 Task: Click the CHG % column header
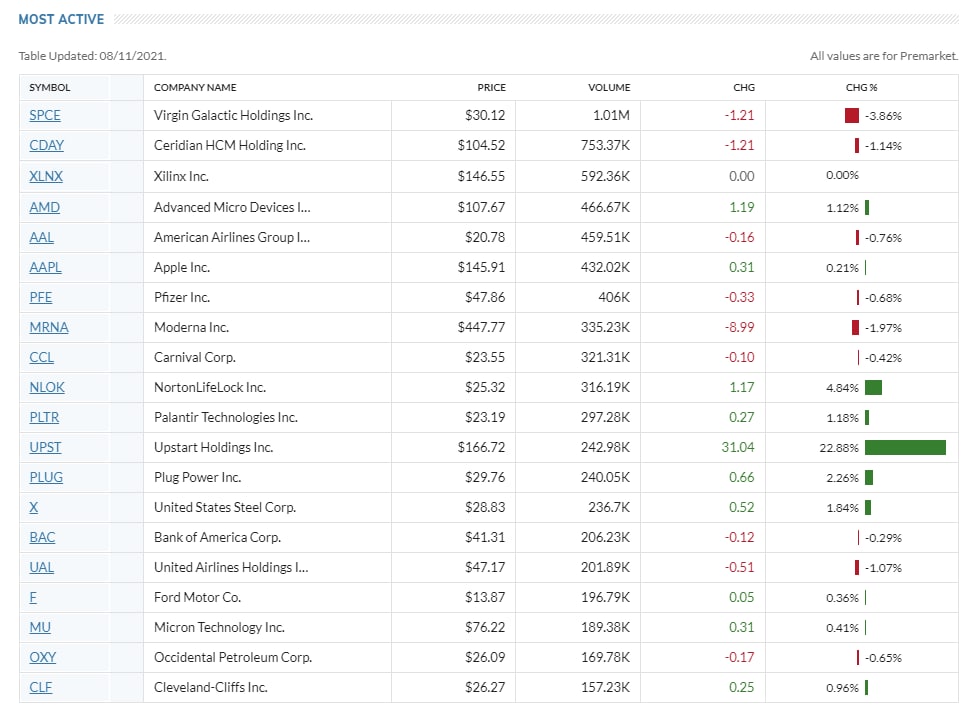pyautogui.click(x=861, y=88)
